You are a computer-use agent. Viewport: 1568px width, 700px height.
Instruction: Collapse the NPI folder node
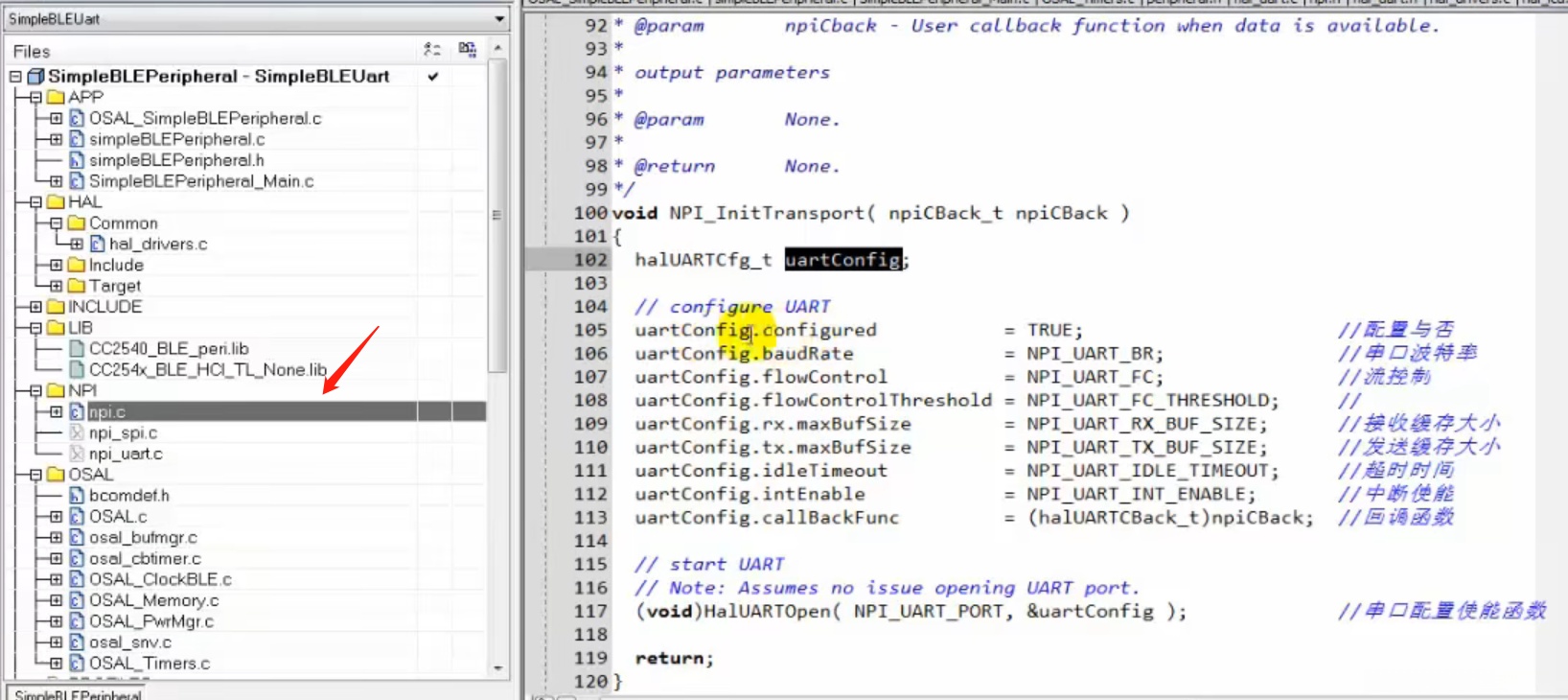pyautogui.click(x=35, y=390)
